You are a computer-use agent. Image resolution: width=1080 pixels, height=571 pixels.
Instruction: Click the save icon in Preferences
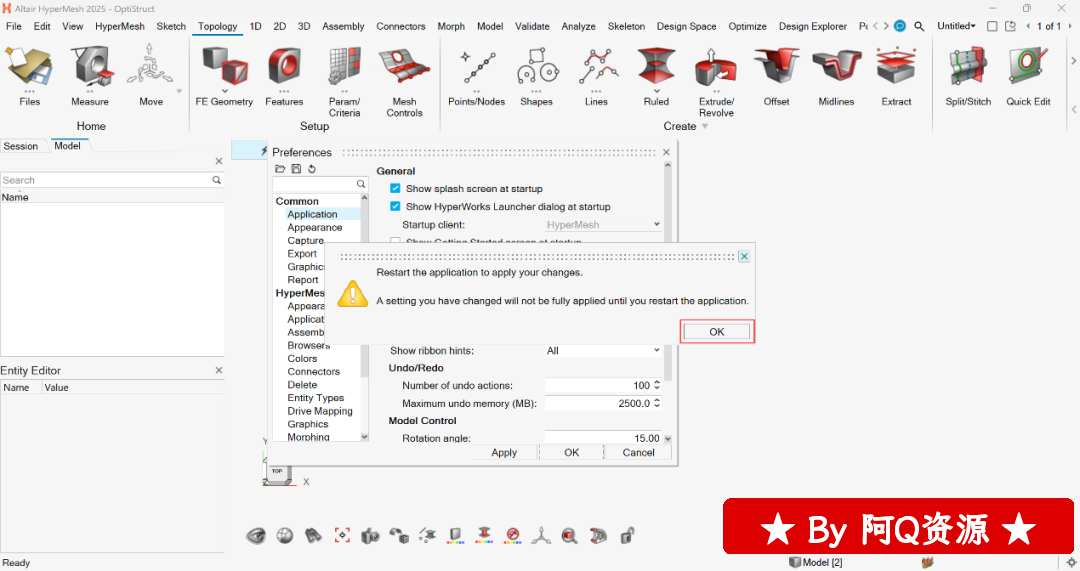[x=296, y=169]
